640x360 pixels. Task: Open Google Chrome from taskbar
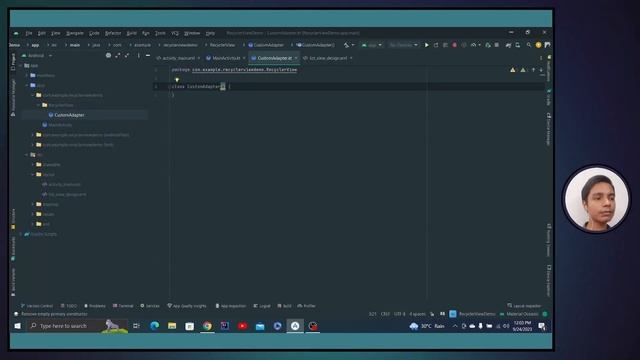pyautogui.click(x=207, y=326)
